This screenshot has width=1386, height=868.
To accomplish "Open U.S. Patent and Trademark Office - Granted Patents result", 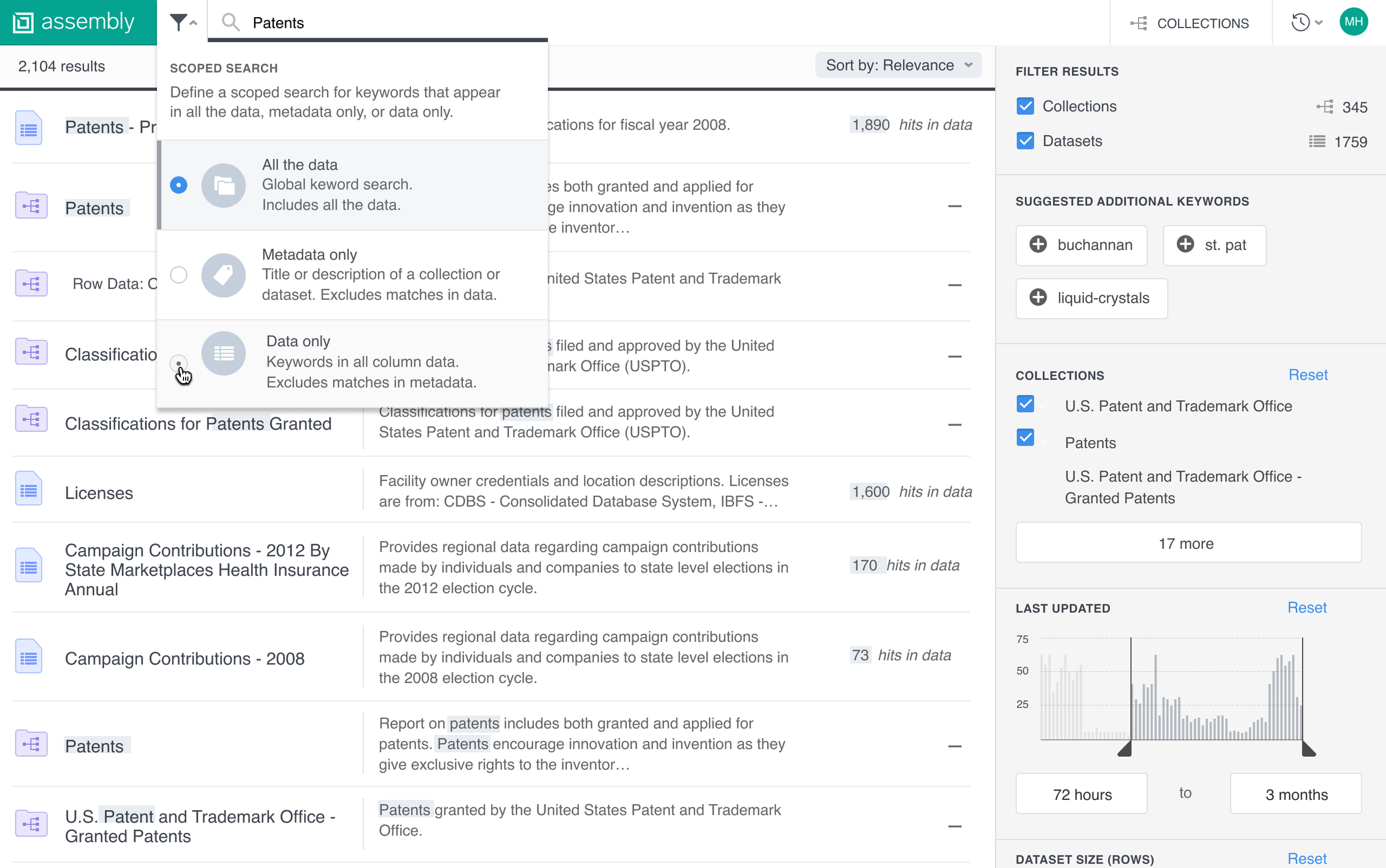I will (200, 826).
